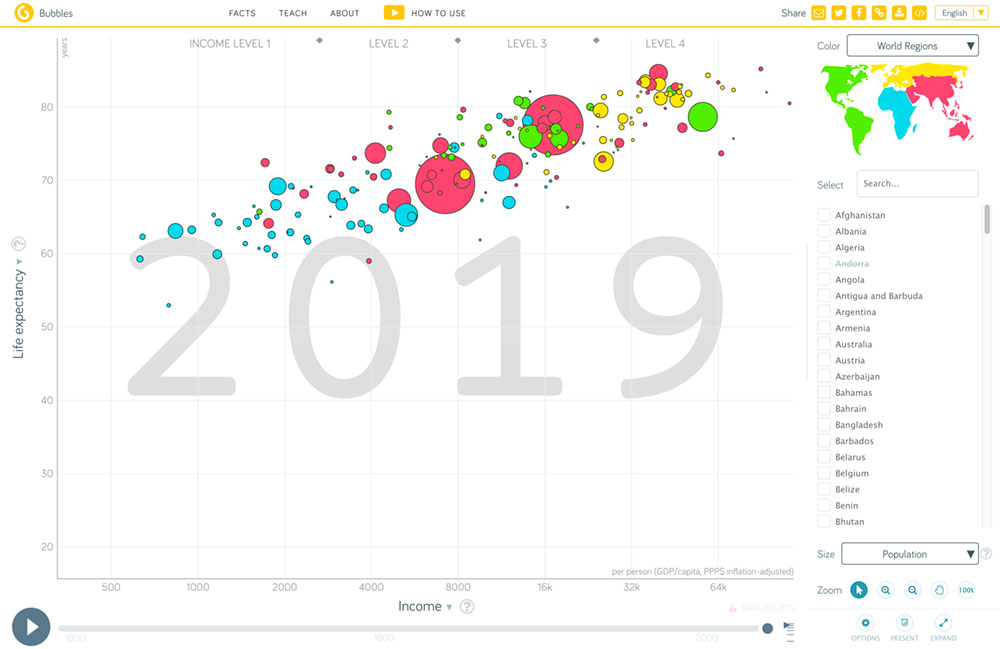Viewport: 1000px width, 649px height.
Task: Open the World Regions color dropdown
Action: (x=911, y=45)
